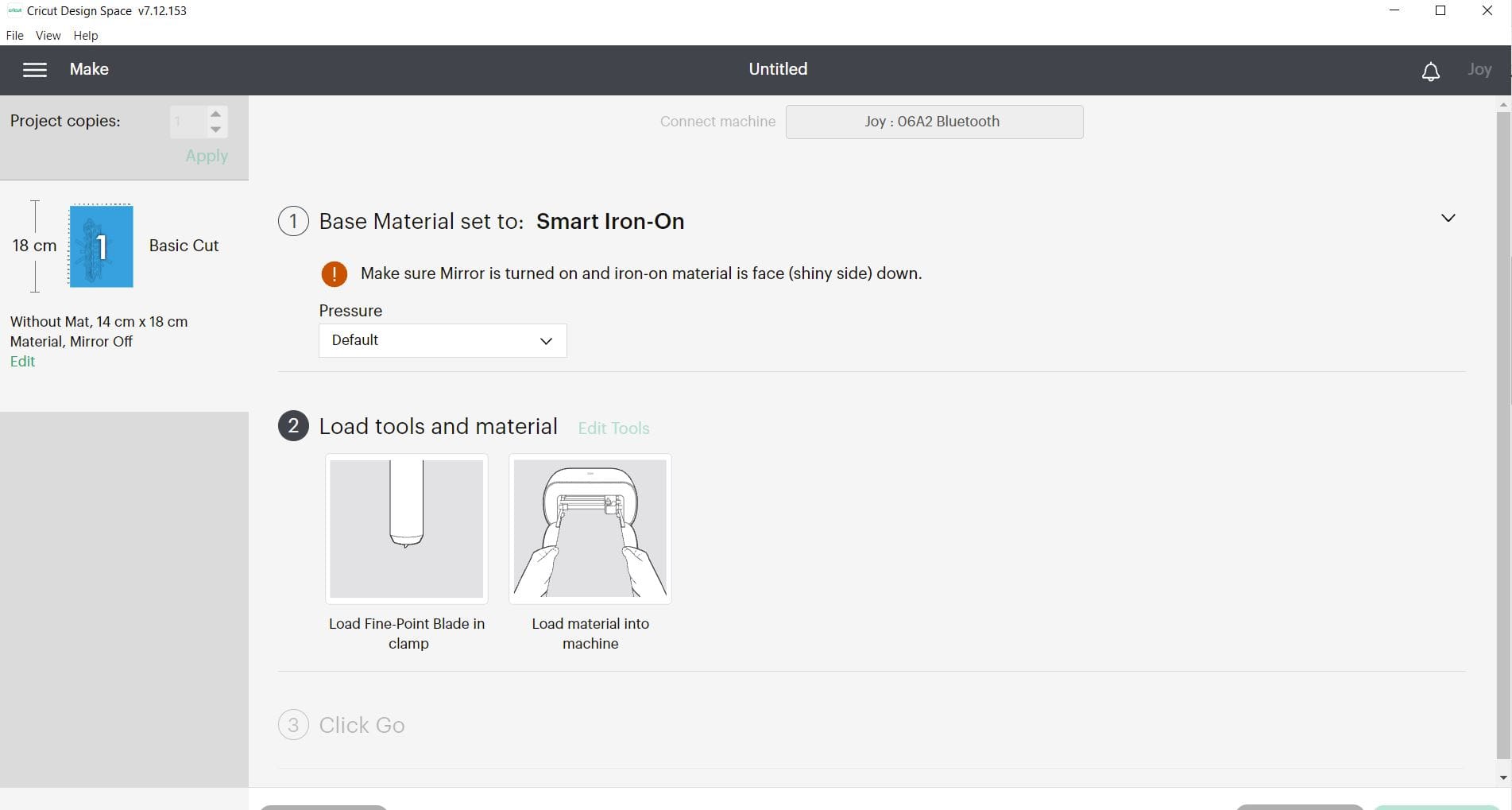Screen dimensions: 1512x810
Task: Click step 1 circle number
Action: pyautogui.click(x=293, y=221)
